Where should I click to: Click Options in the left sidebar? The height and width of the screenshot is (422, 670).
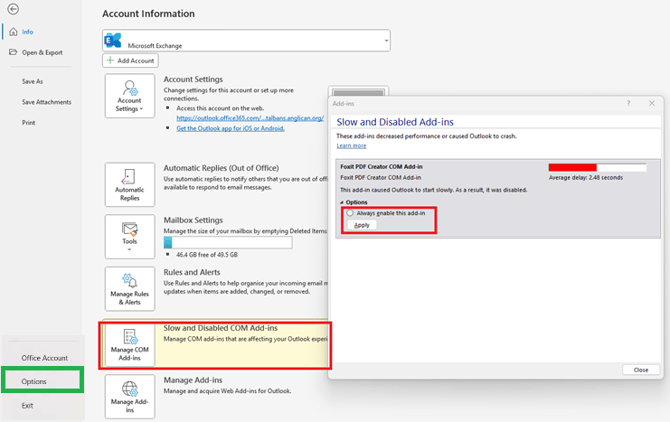34,381
